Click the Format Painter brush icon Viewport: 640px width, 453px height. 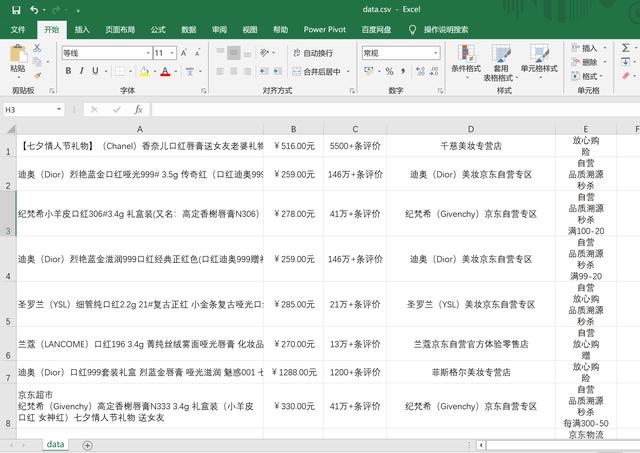37,76
